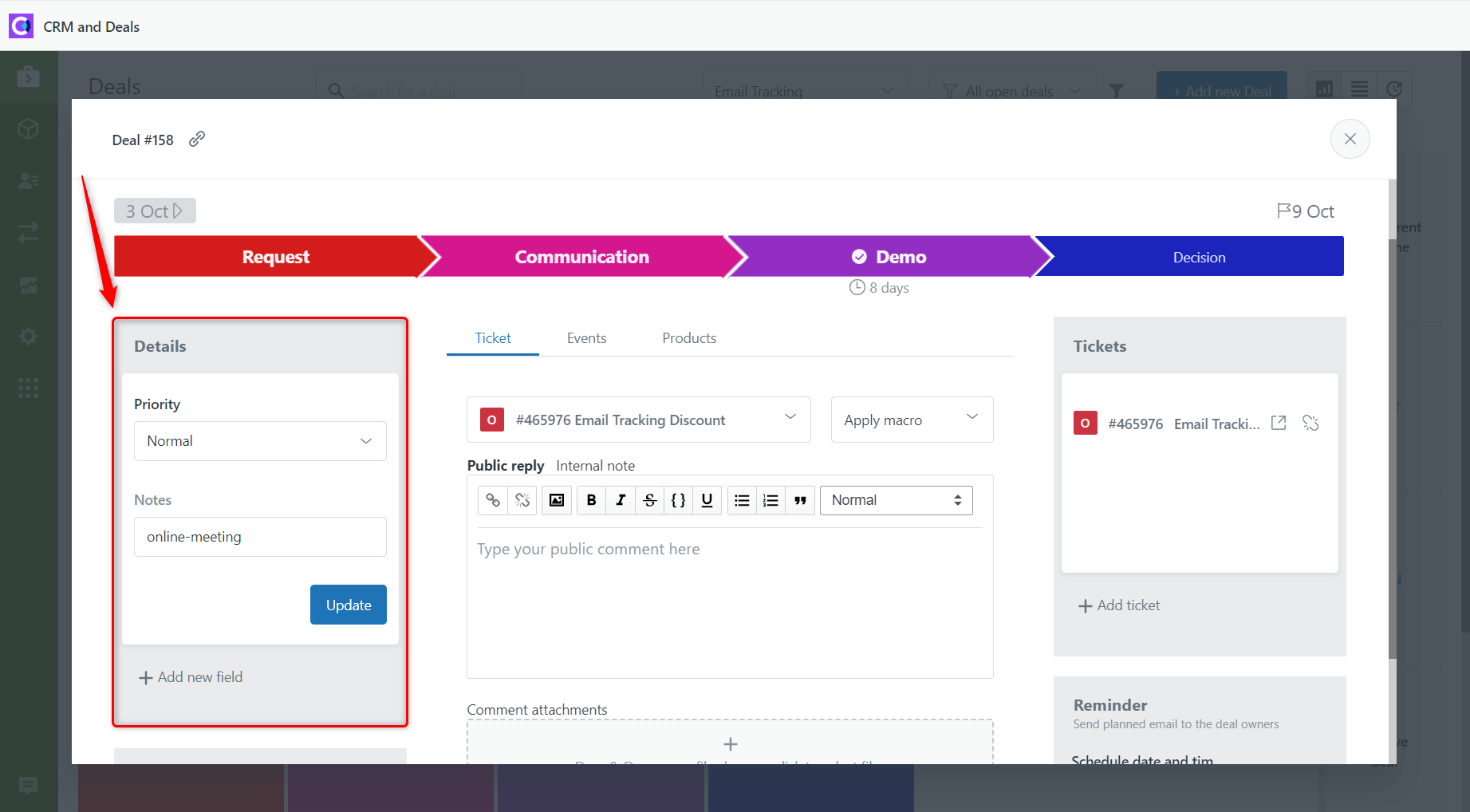Open the chat icon at sidebar bottom
This screenshot has height=812, width=1470.
pyautogui.click(x=28, y=786)
